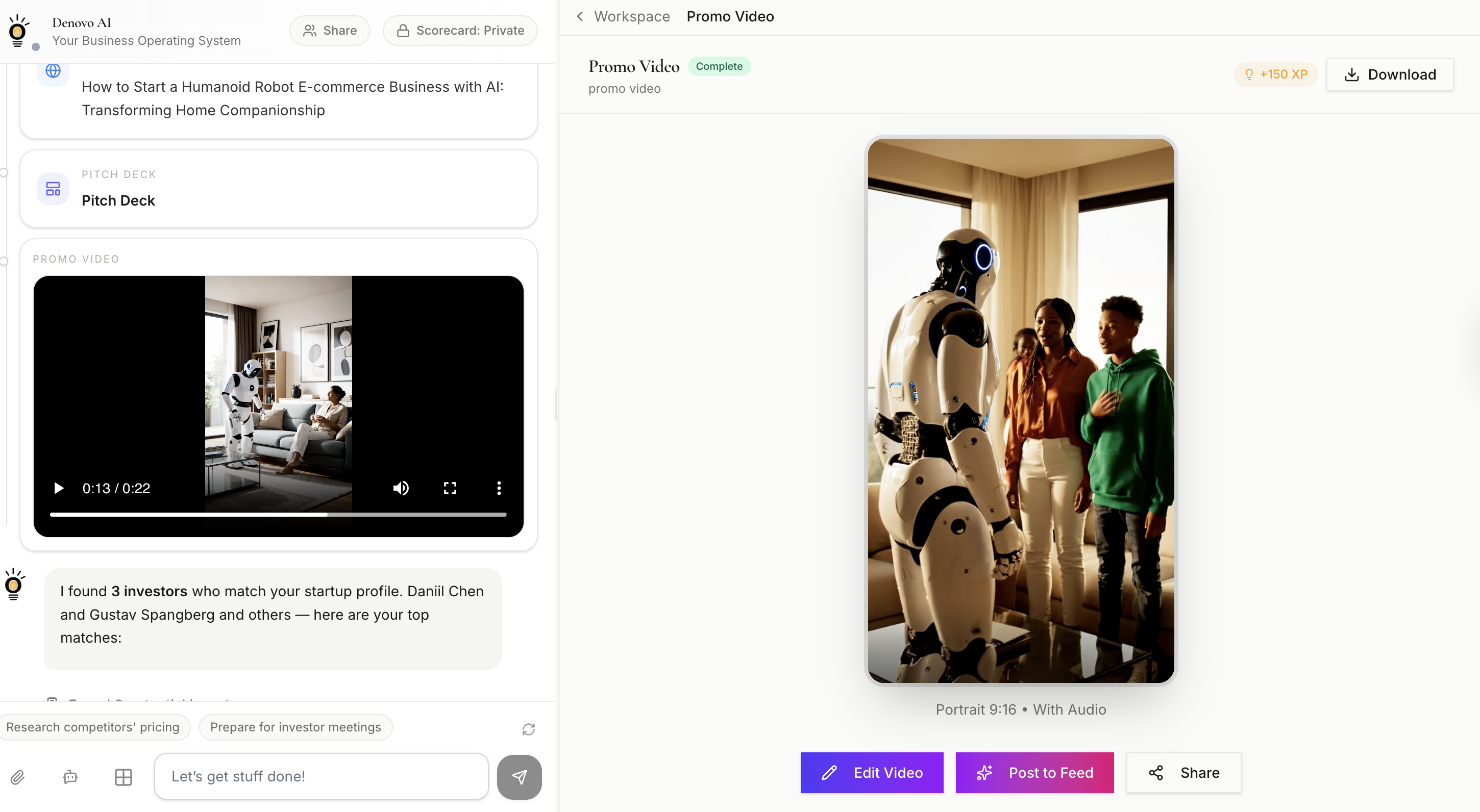Go back using the Workspace chevron

580,16
